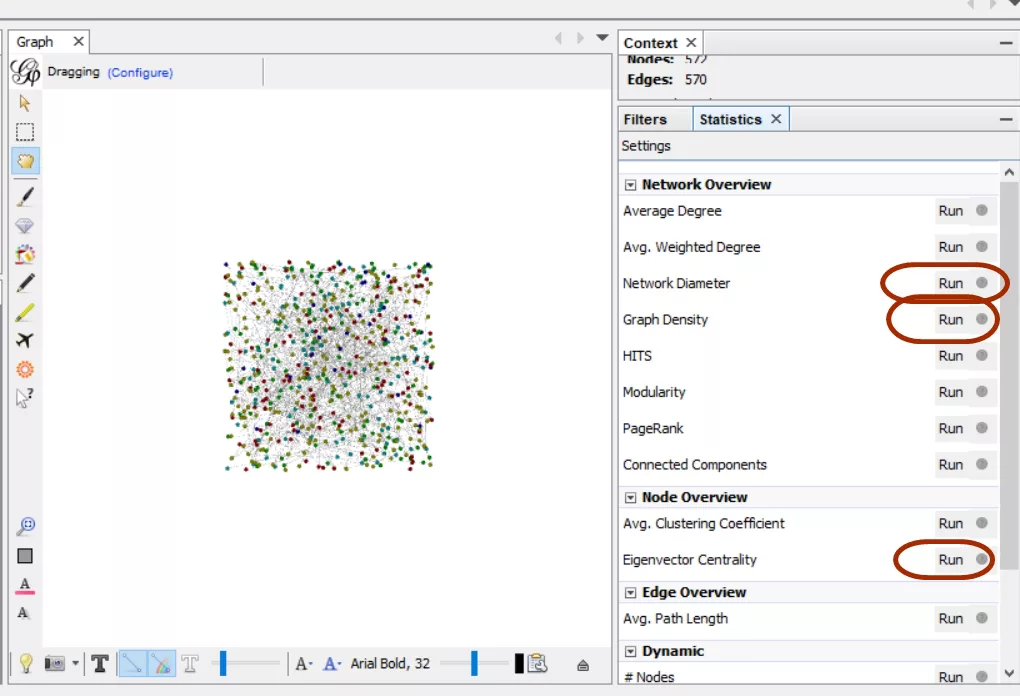Select the node painter brush tool

[x=25, y=196]
